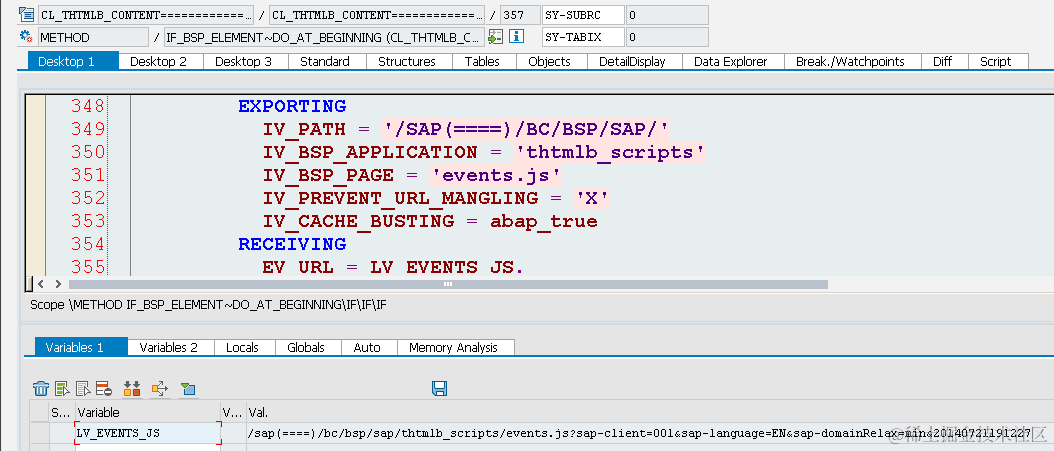Click the RECEIVING keyword on line 354

(x=292, y=243)
